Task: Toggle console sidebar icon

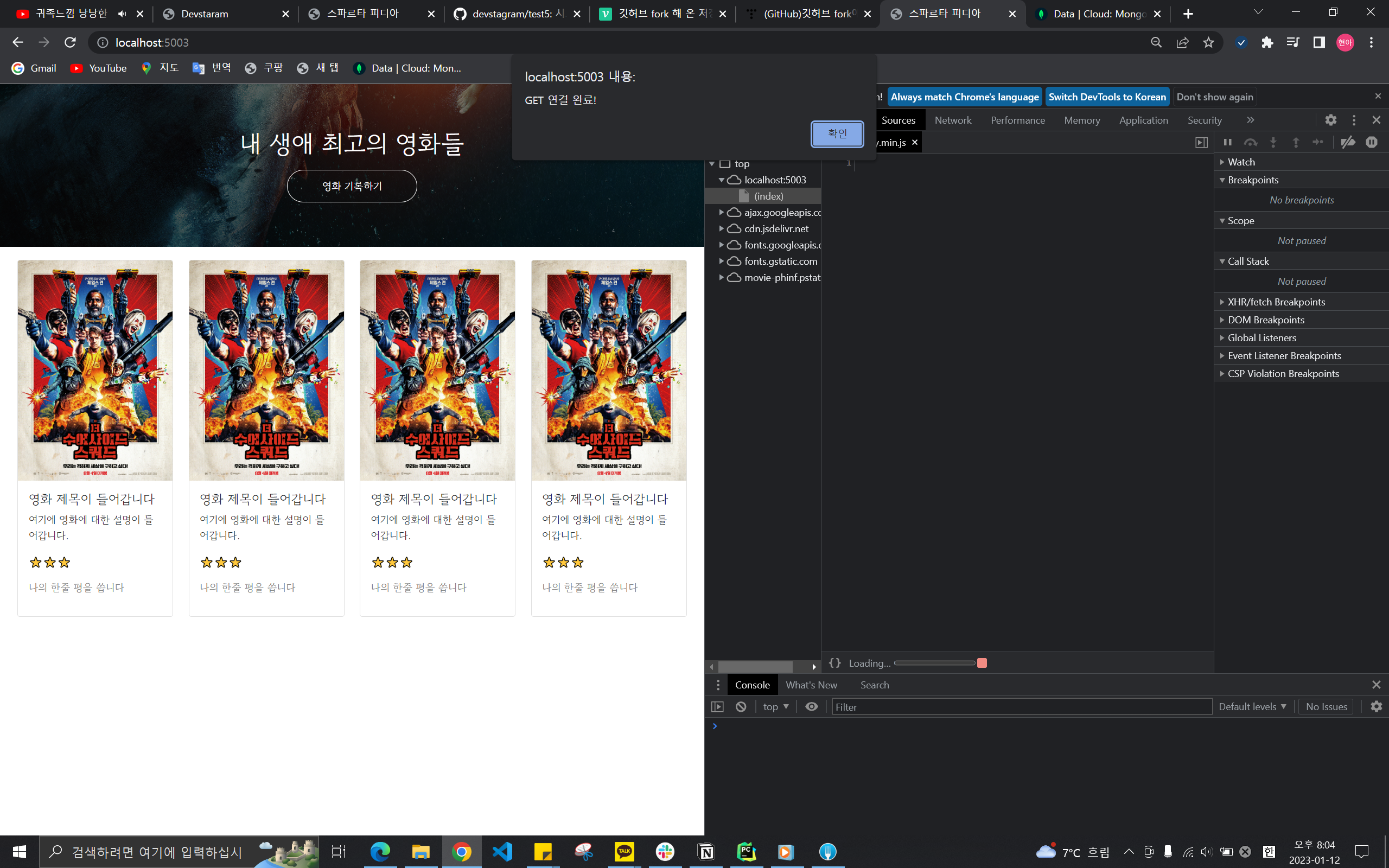Action: click(717, 707)
